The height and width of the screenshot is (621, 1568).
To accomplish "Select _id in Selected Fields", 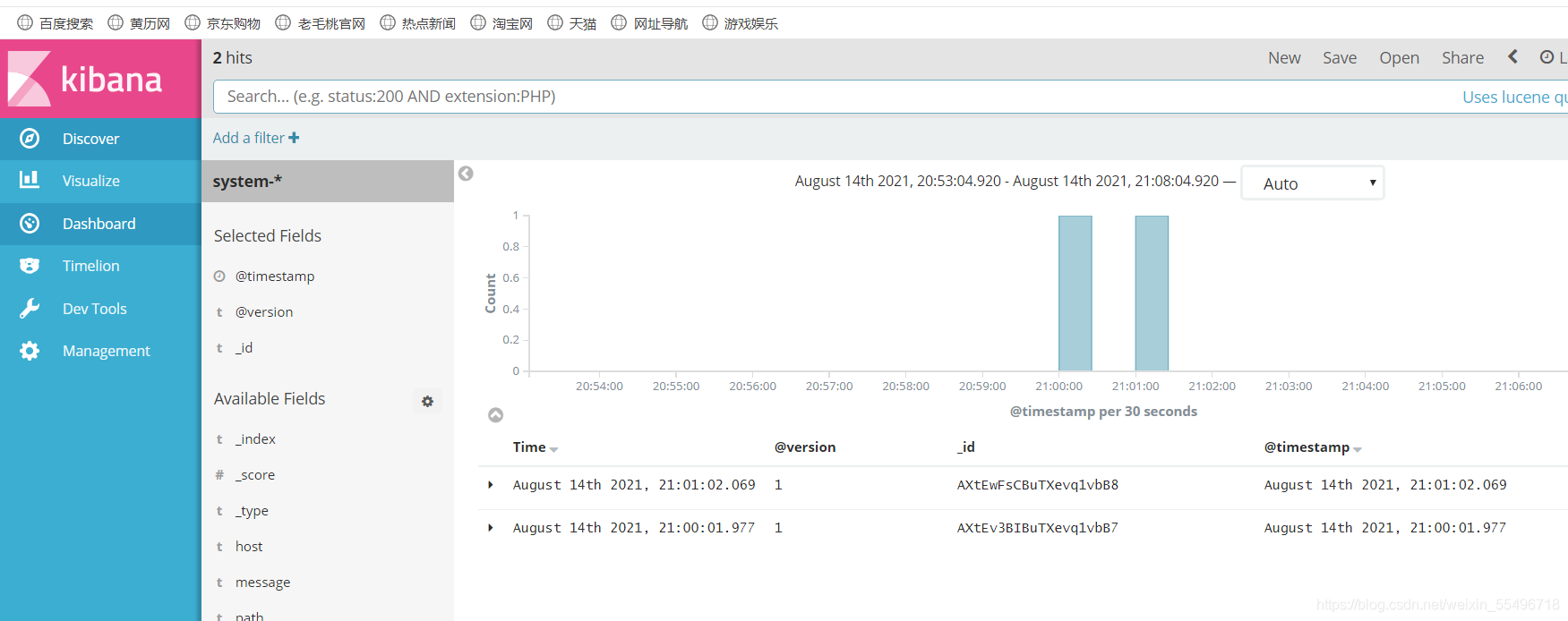I will point(244,348).
